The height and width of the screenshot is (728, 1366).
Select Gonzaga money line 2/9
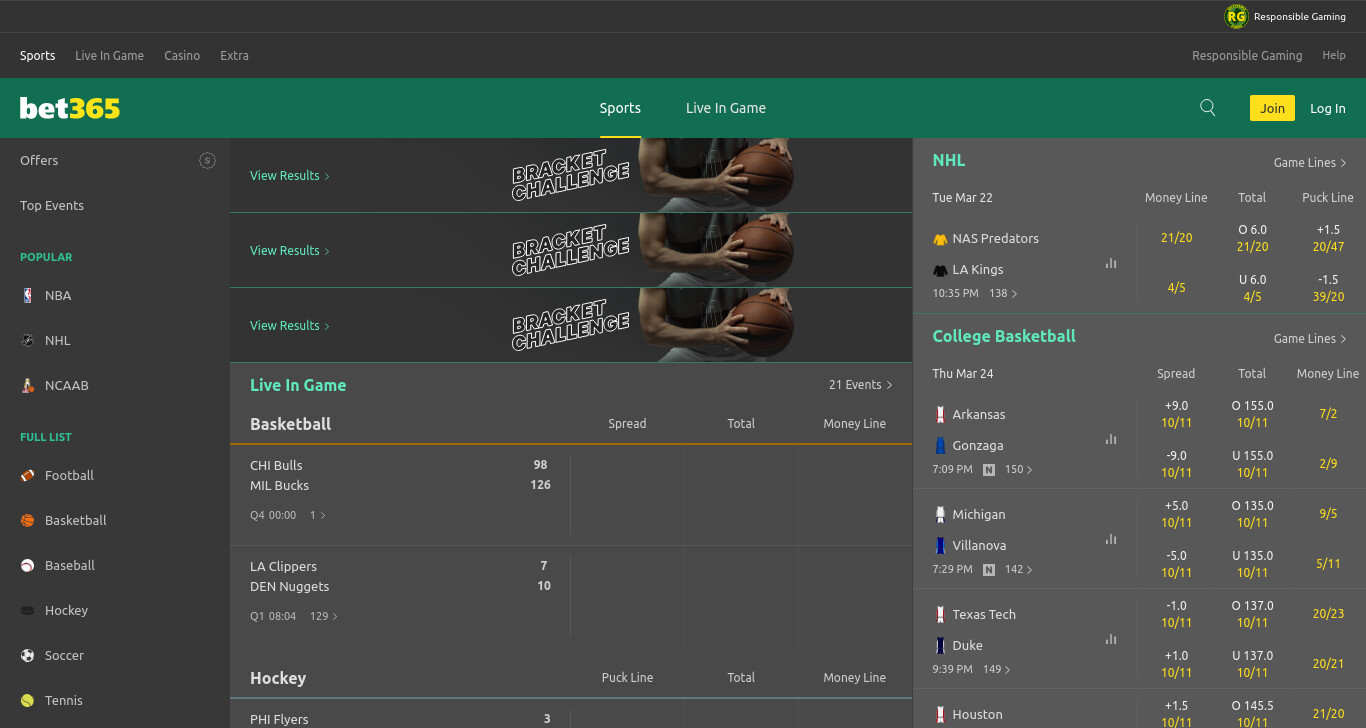pyautogui.click(x=1328, y=463)
